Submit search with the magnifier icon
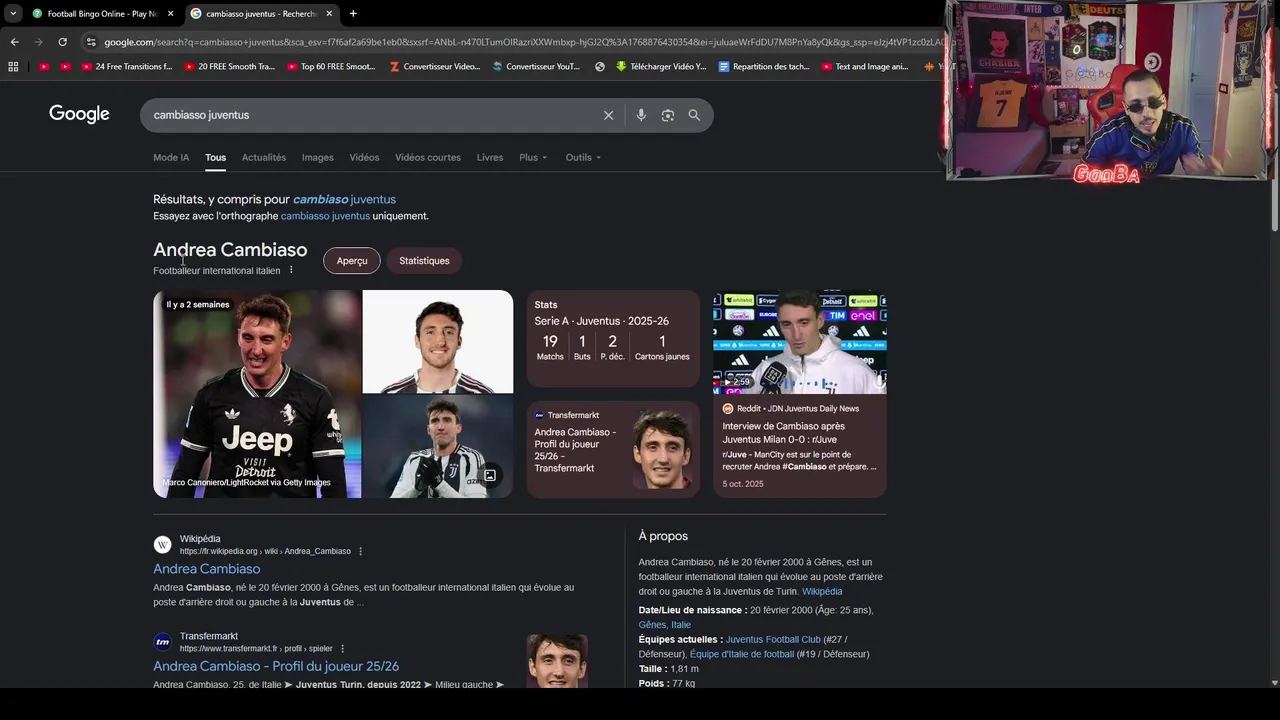Image resolution: width=1280 pixels, height=720 pixels. (694, 115)
